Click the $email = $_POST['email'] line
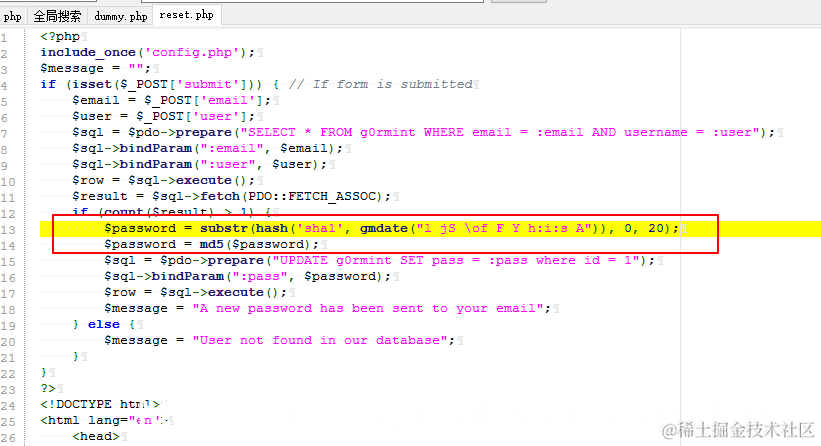Viewport: 821px width, 446px height. pyautogui.click(x=172, y=100)
